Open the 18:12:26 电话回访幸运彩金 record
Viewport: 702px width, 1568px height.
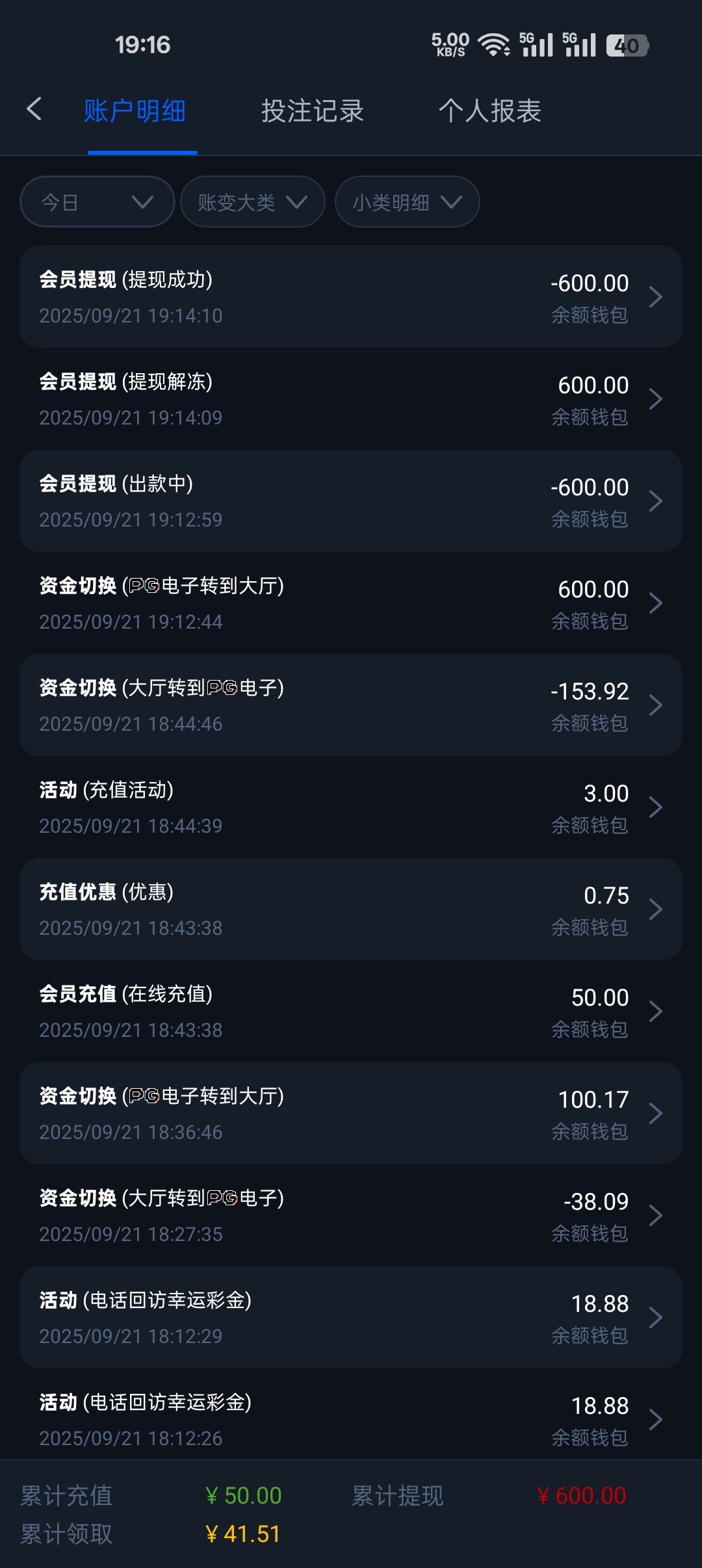[x=351, y=1420]
